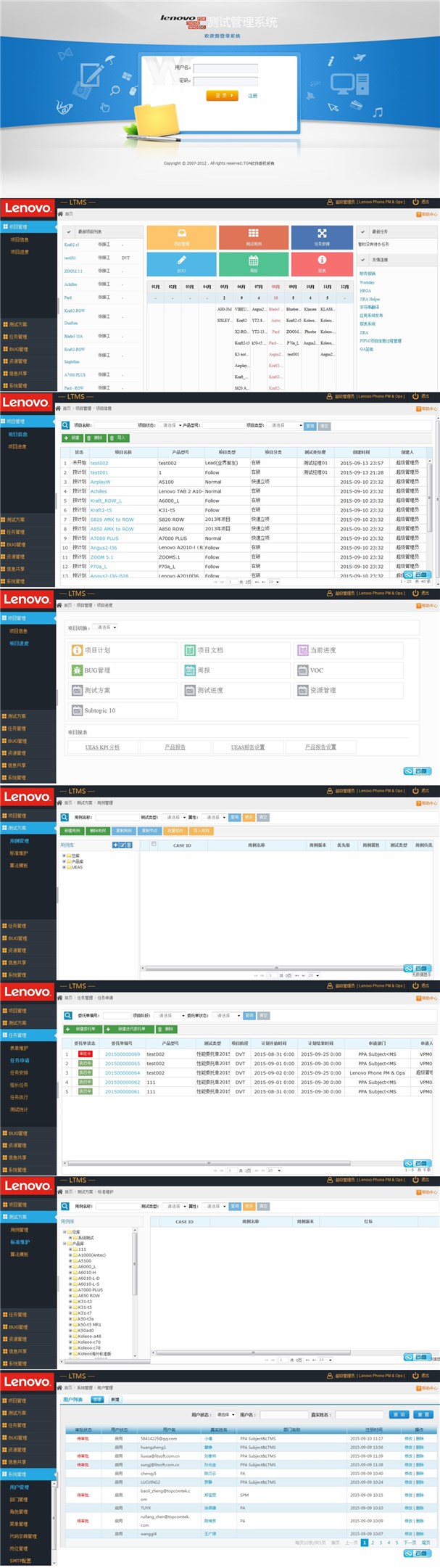Open the 项目切换 dropdown
Image resolution: width=440 pixels, height=1568 pixels.
(x=106, y=627)
